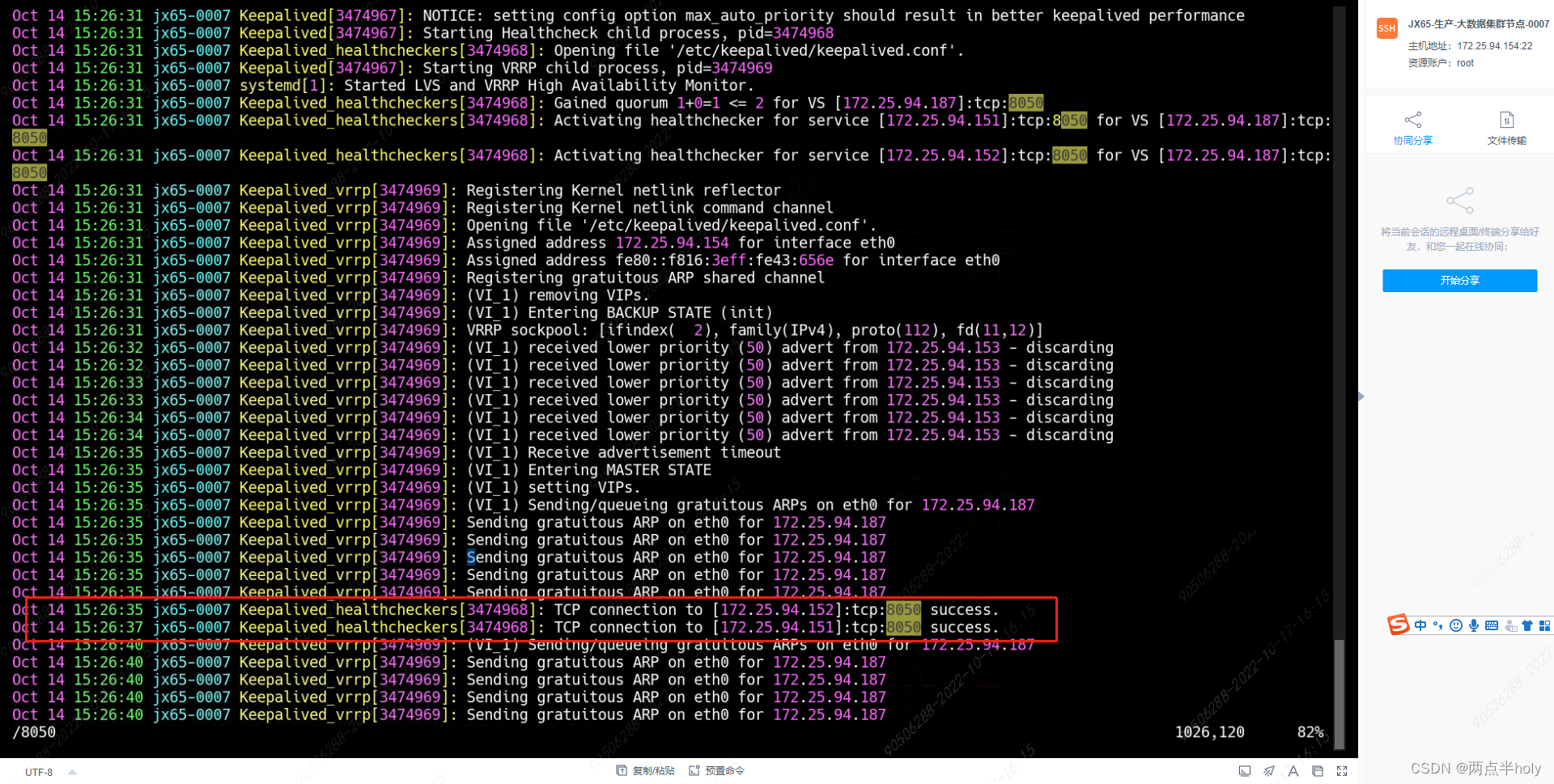Click the 'Started LVS and VRRP High Availability Monitor' line
This screenshot has width=1554, height=784.
383,85
